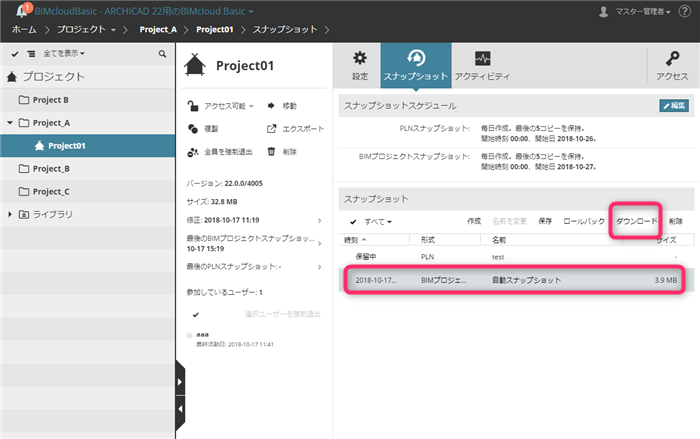Expand the 修正 date detail chevron
The image size is (700, 439).
pos(320,220)
